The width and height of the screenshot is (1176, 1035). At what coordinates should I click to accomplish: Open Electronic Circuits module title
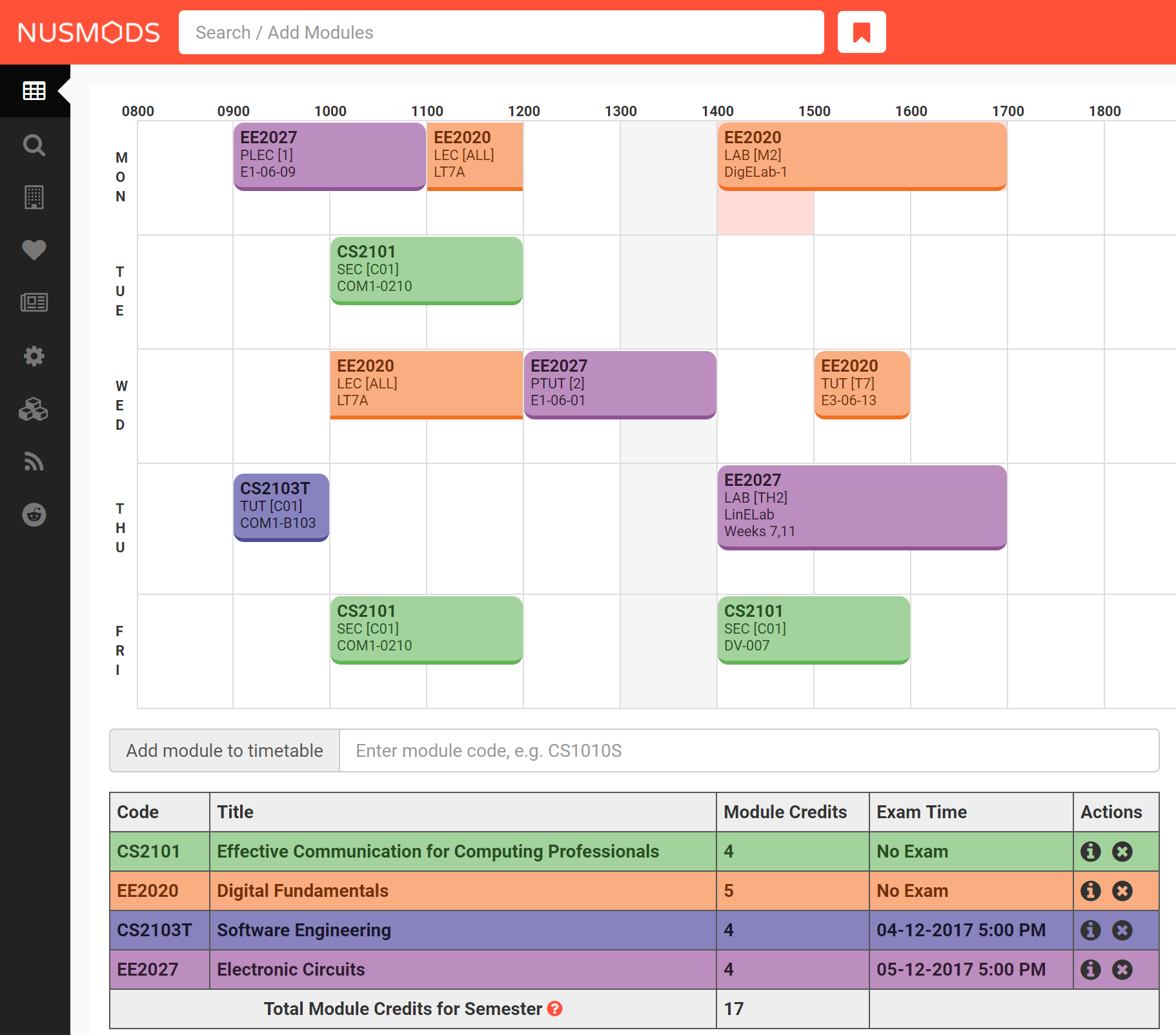(291, 970)
